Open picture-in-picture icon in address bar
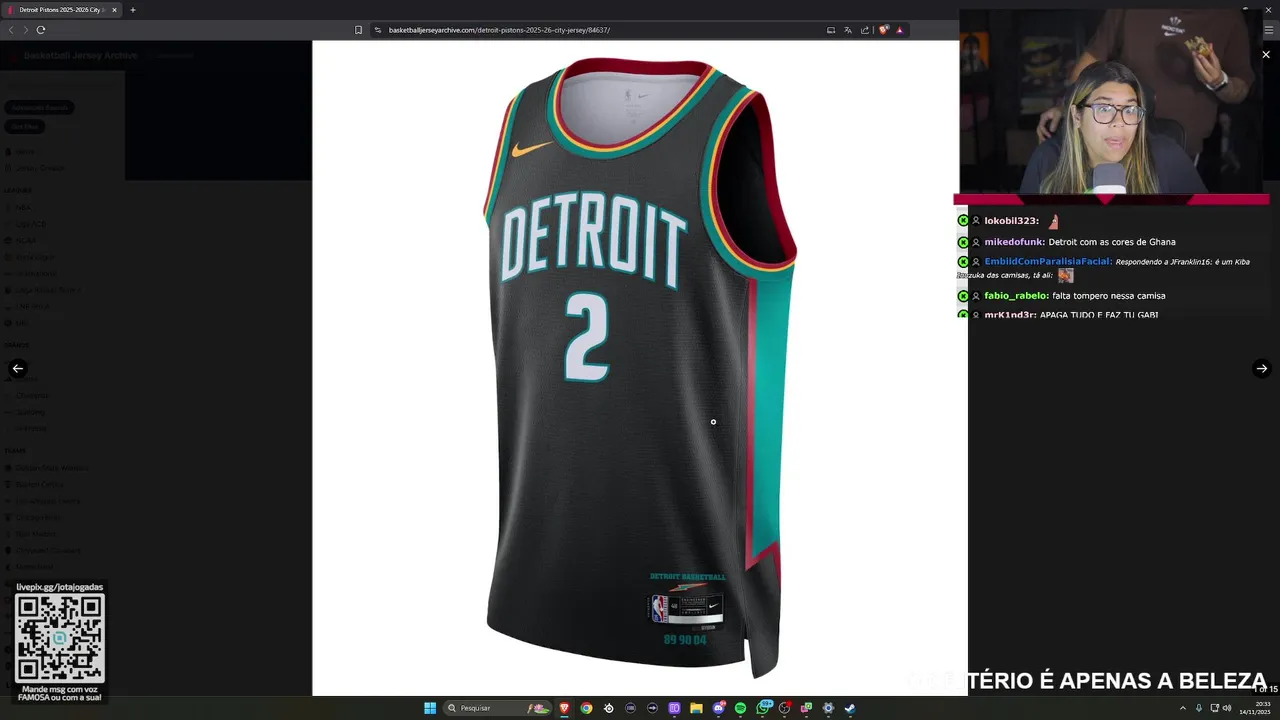Image resolution: width=1280 pixels, height=720 pixels. click(830, 30)
